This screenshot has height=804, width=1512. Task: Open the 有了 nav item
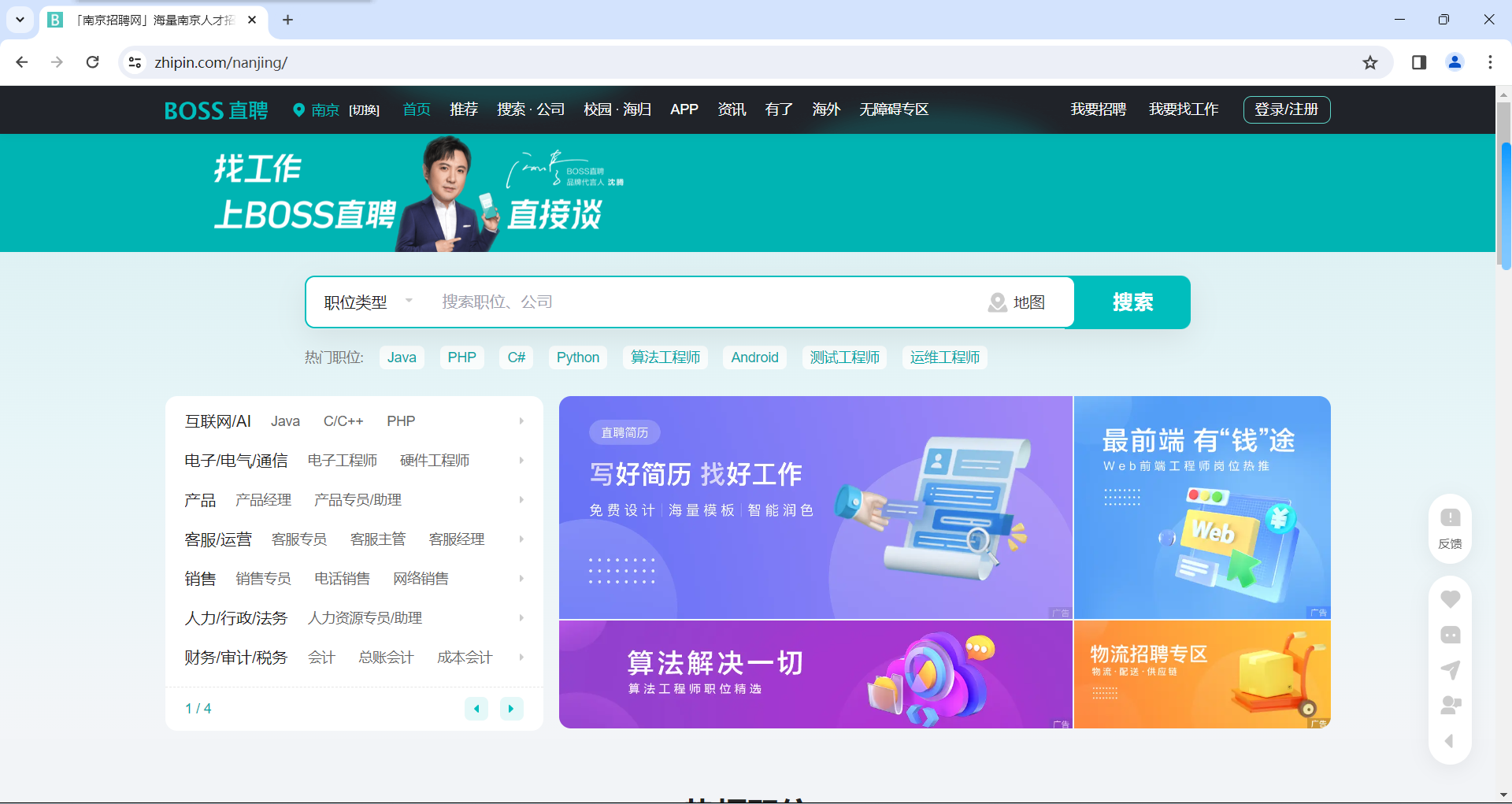coord(779,109)
